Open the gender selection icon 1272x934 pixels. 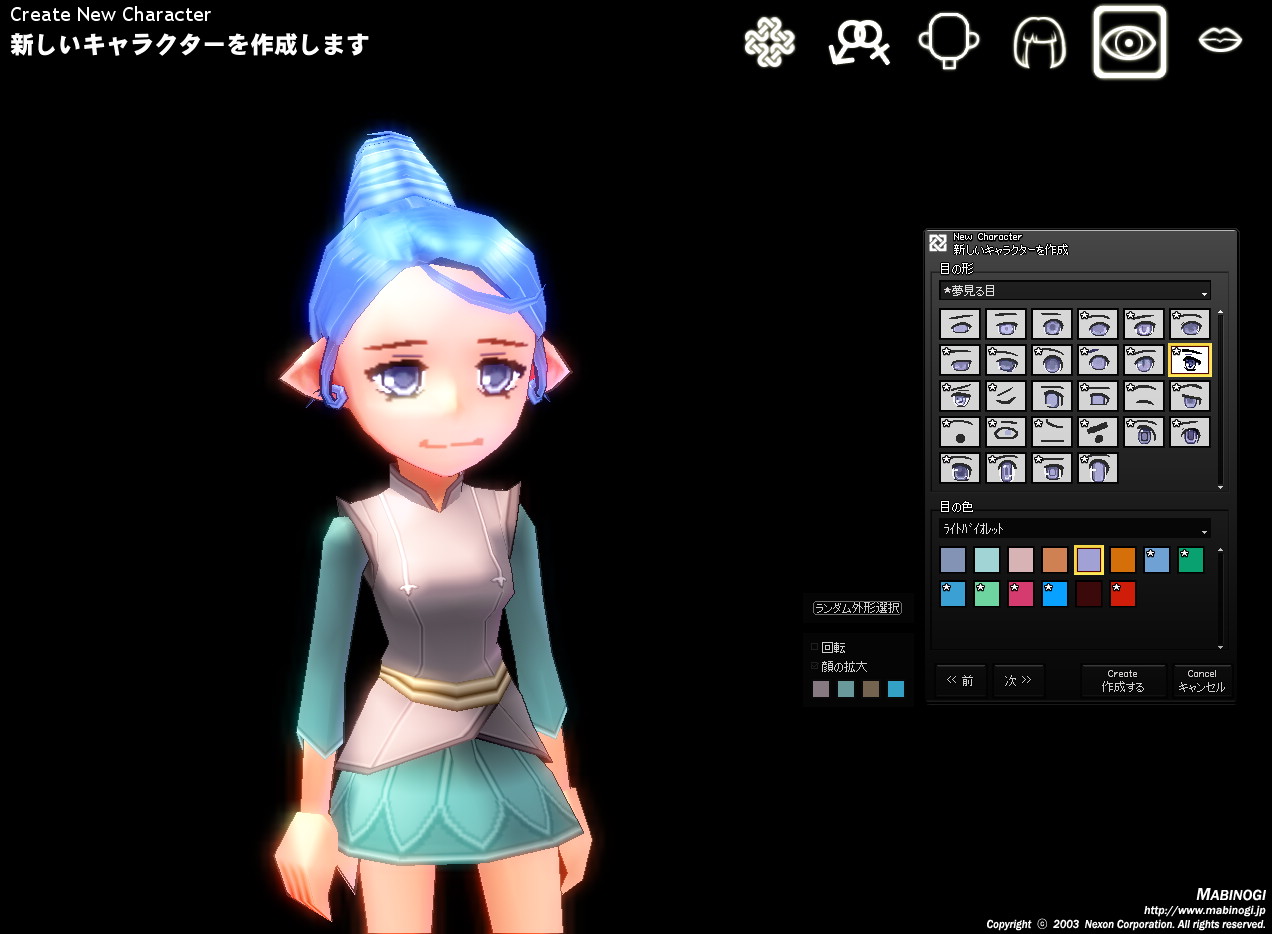[x=859, y=42]
